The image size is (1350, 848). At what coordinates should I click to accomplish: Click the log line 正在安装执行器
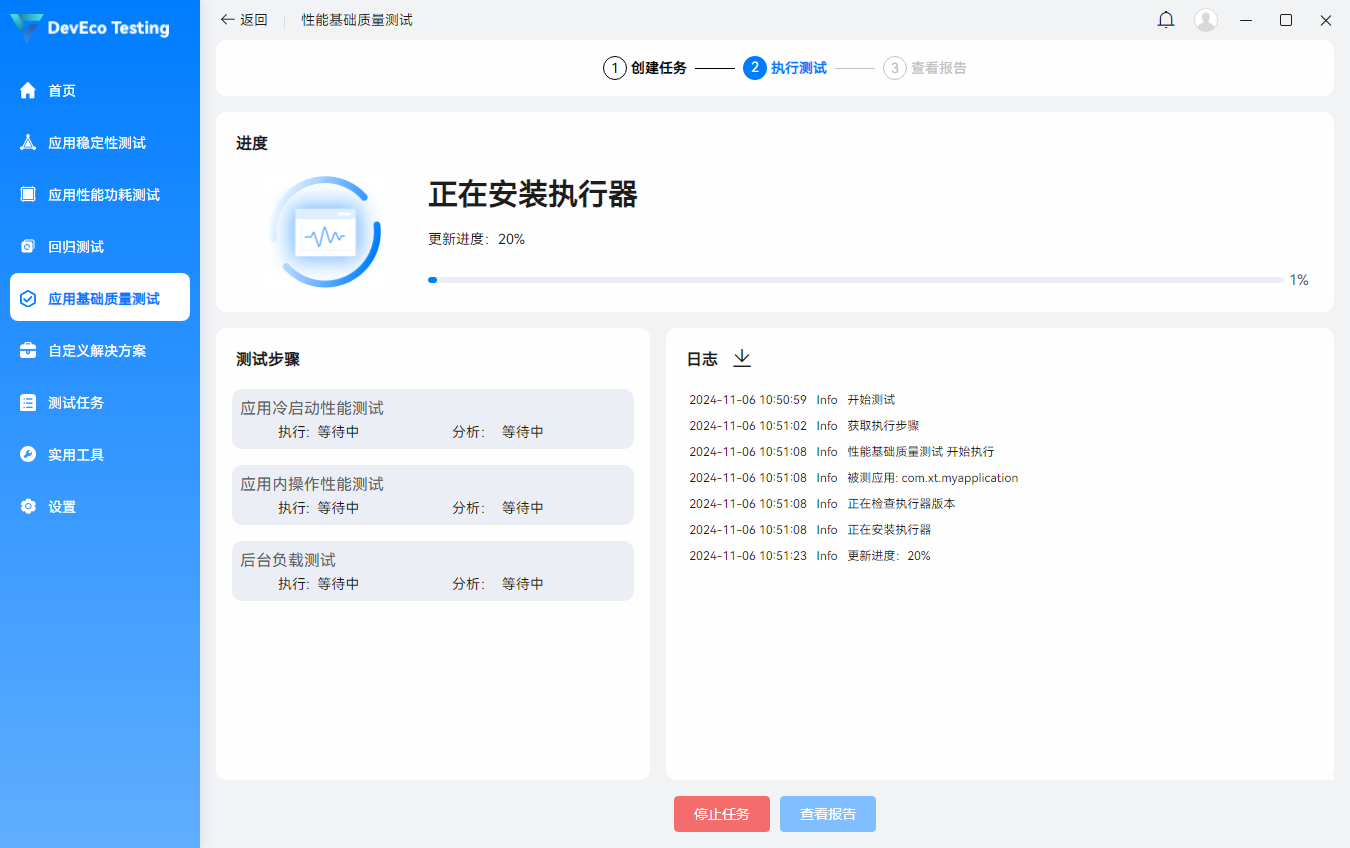(889, 530)
